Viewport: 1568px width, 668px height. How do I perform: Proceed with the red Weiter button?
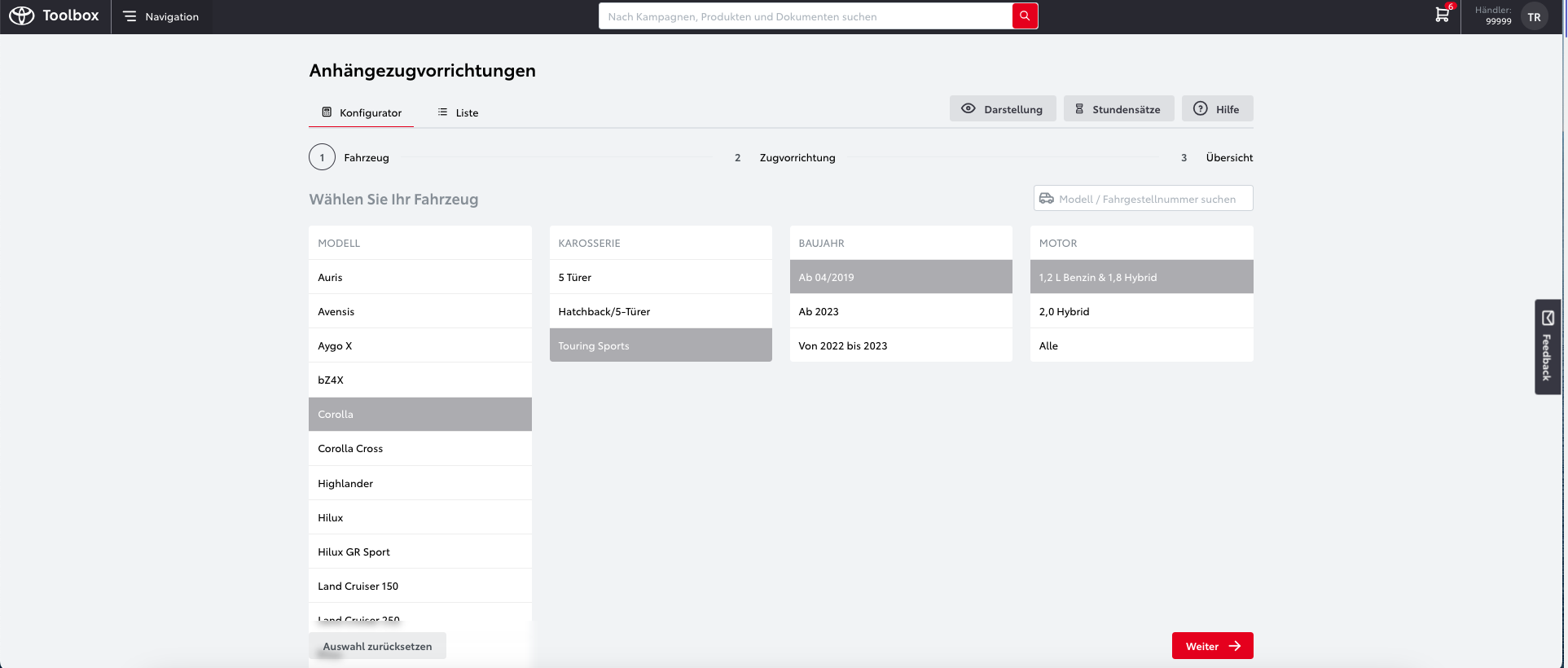pyautogui.click(x=1211, y=646)
